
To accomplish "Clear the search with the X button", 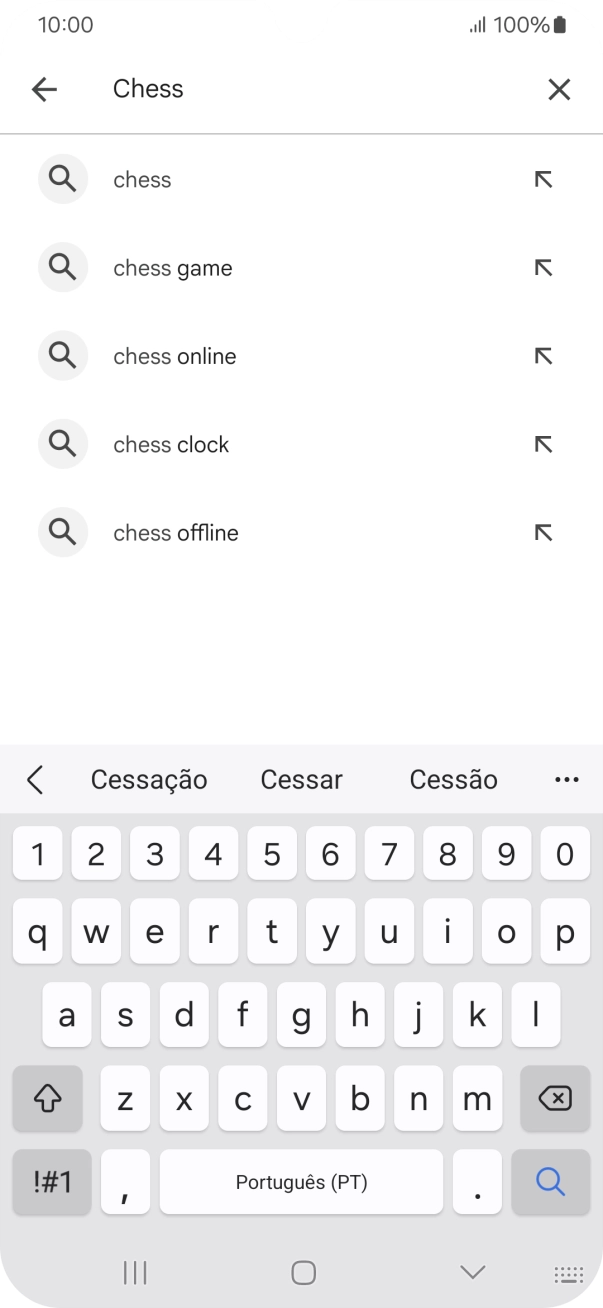I will (x=559, y=89).
